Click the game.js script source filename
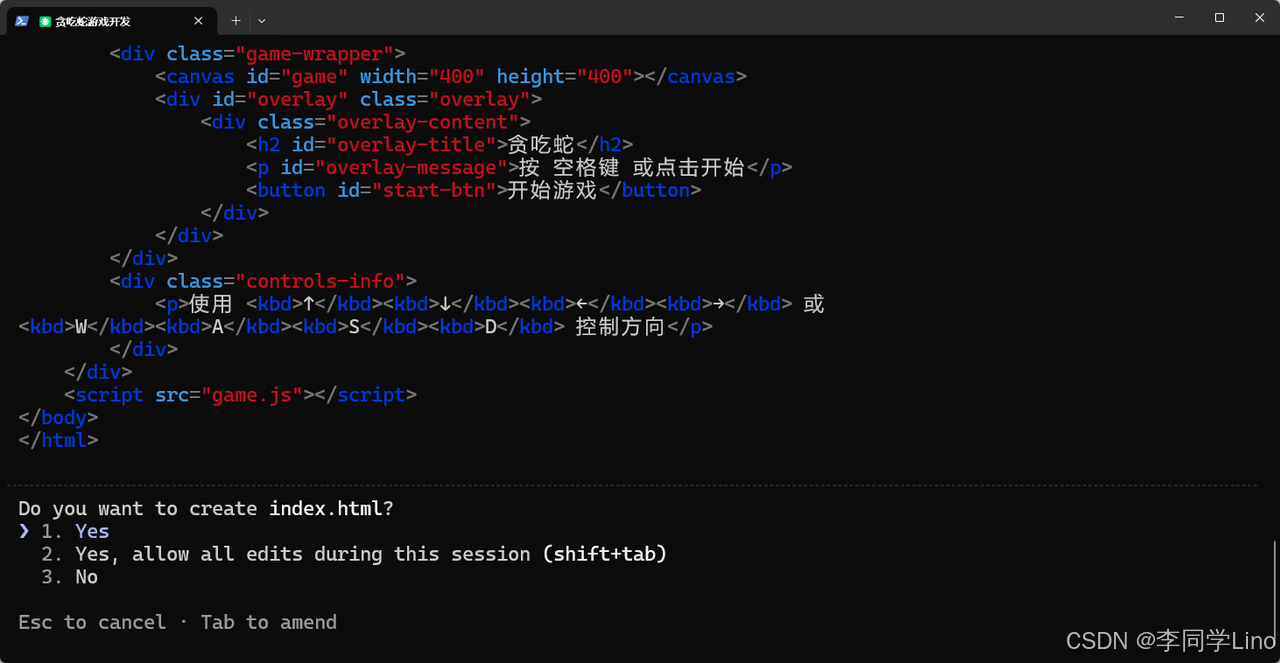The width and height of the screenshot is (1280, 663). (253, 394)
